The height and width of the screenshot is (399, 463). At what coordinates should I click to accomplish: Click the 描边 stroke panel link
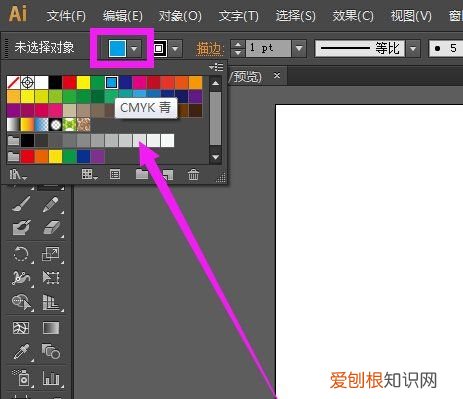coord(209,49)
